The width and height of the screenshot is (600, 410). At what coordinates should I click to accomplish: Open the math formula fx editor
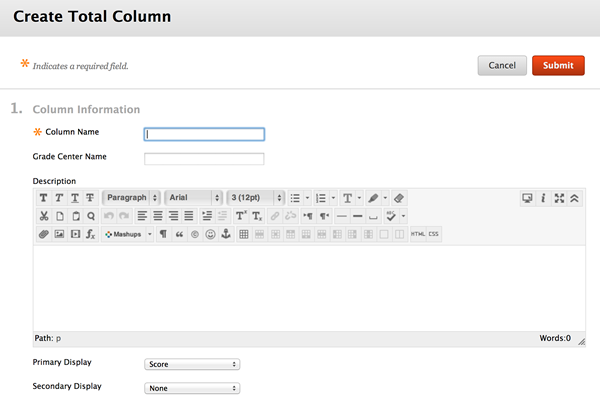[x=90, y=234]
